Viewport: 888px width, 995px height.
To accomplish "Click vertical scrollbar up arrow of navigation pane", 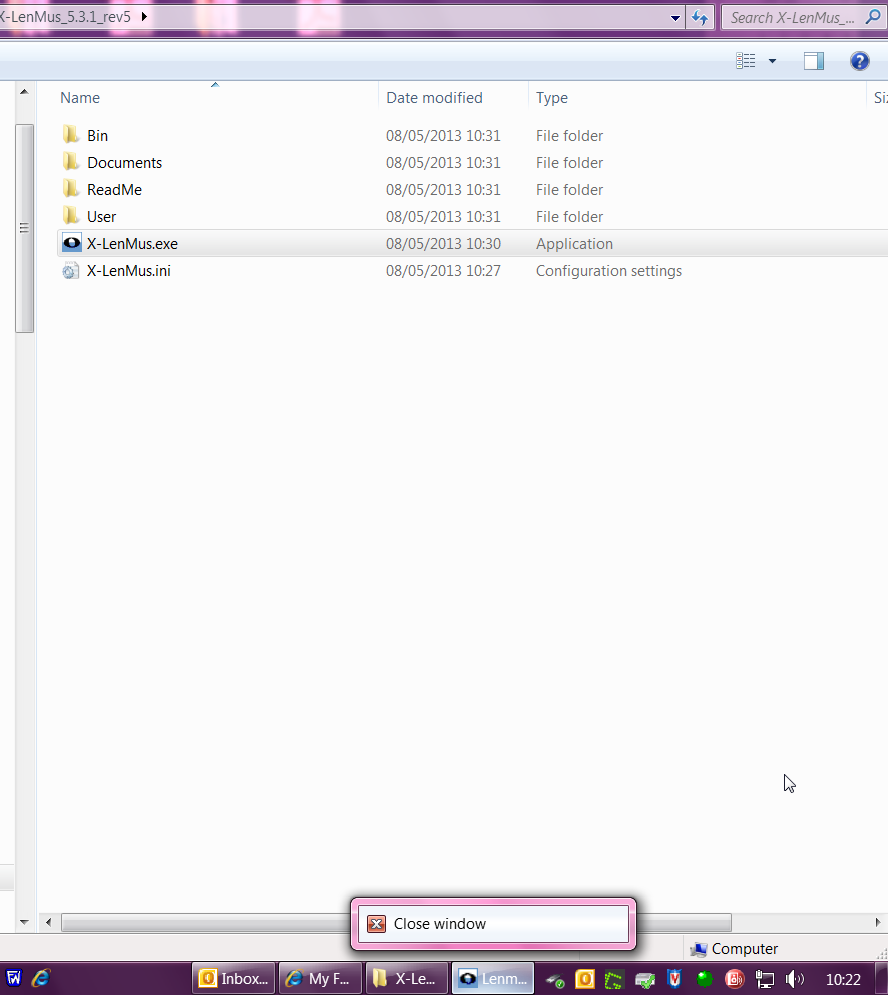I will click(24, 92).
